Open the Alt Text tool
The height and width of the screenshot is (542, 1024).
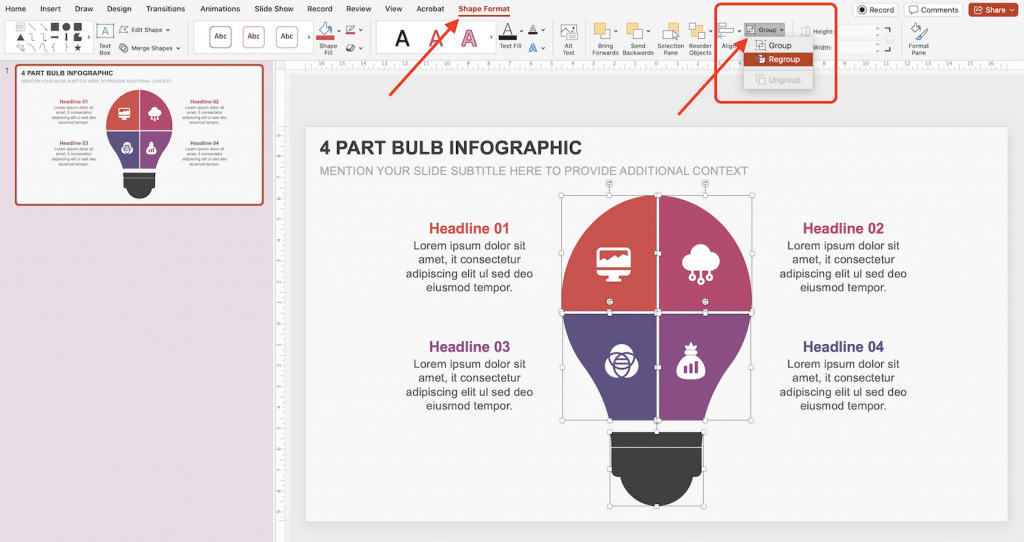568,38
